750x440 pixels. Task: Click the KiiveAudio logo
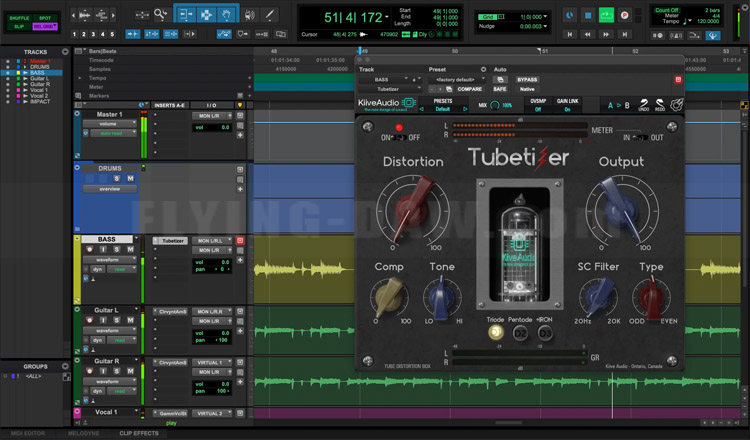pyautogui.click(x=387, y=103)
